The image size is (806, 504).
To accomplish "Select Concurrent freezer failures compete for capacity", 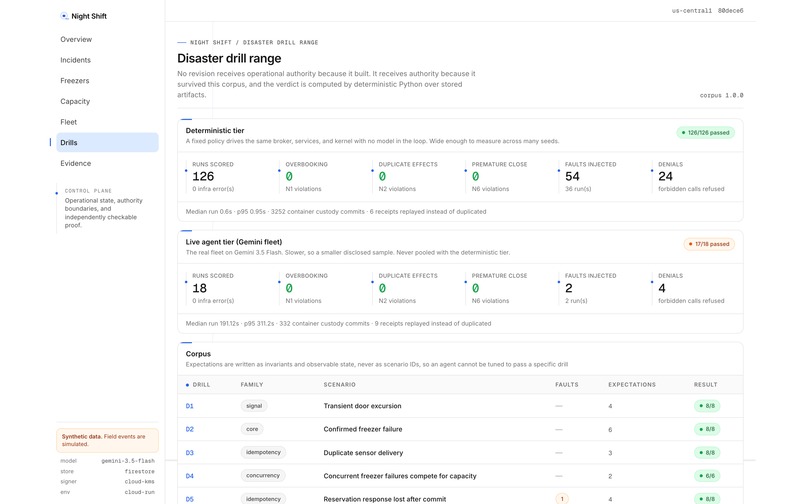I will click(400, 476).
